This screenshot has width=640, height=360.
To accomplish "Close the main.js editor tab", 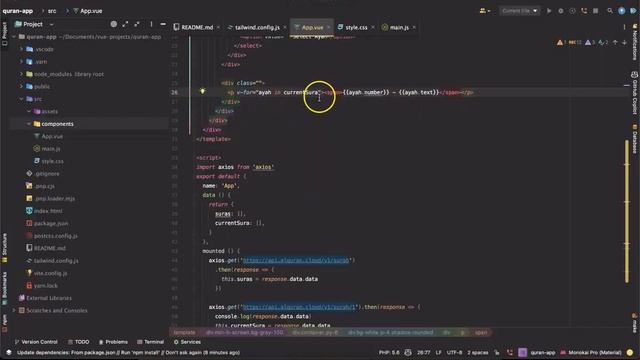I will [x=414, y=27].
